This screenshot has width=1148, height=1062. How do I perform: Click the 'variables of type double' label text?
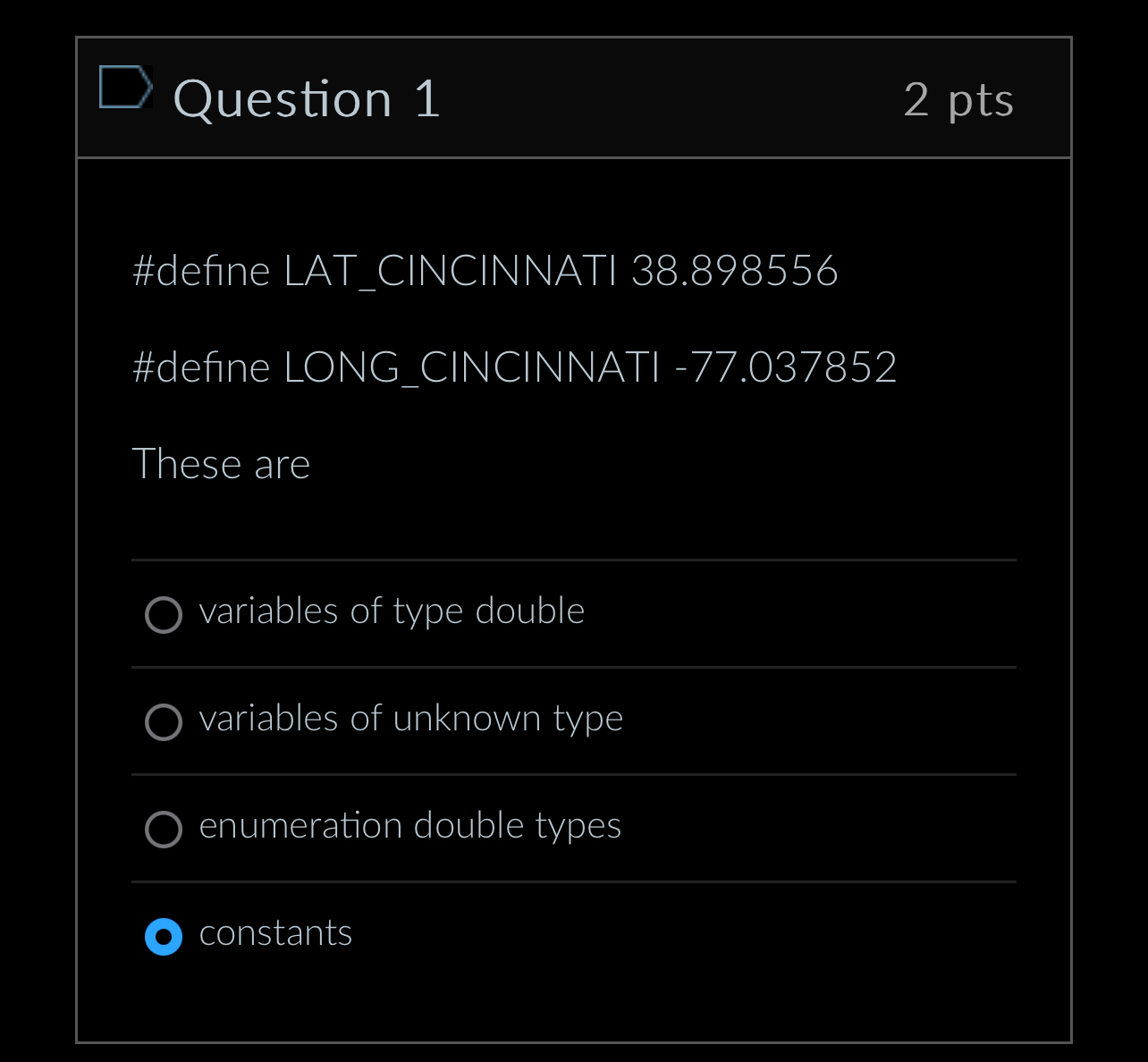pyautogui.click(x=392, y=611)
